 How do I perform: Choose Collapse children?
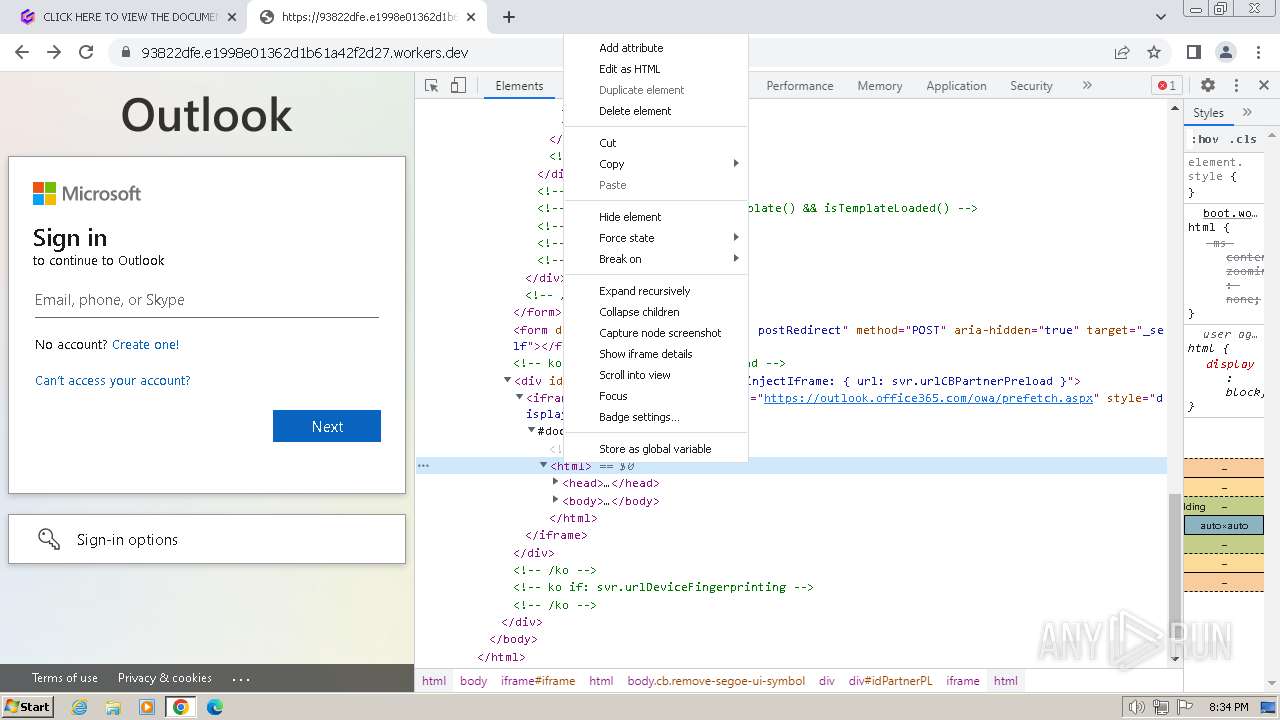pos(656,312)
